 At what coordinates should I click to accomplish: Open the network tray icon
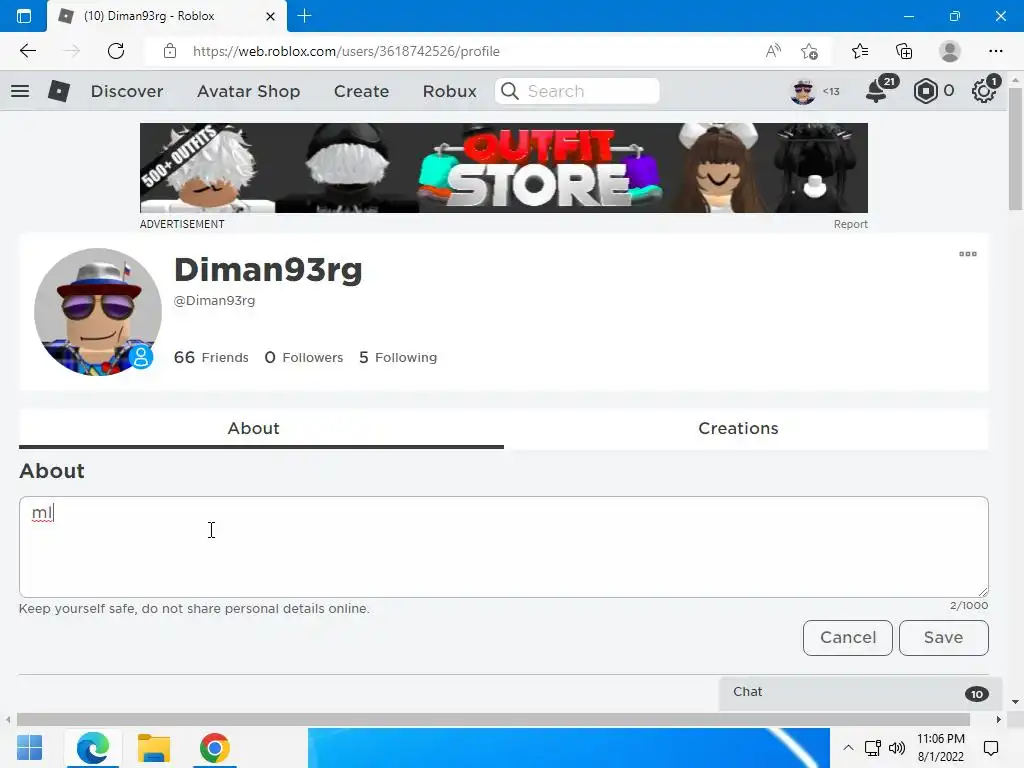click(872, 748)
